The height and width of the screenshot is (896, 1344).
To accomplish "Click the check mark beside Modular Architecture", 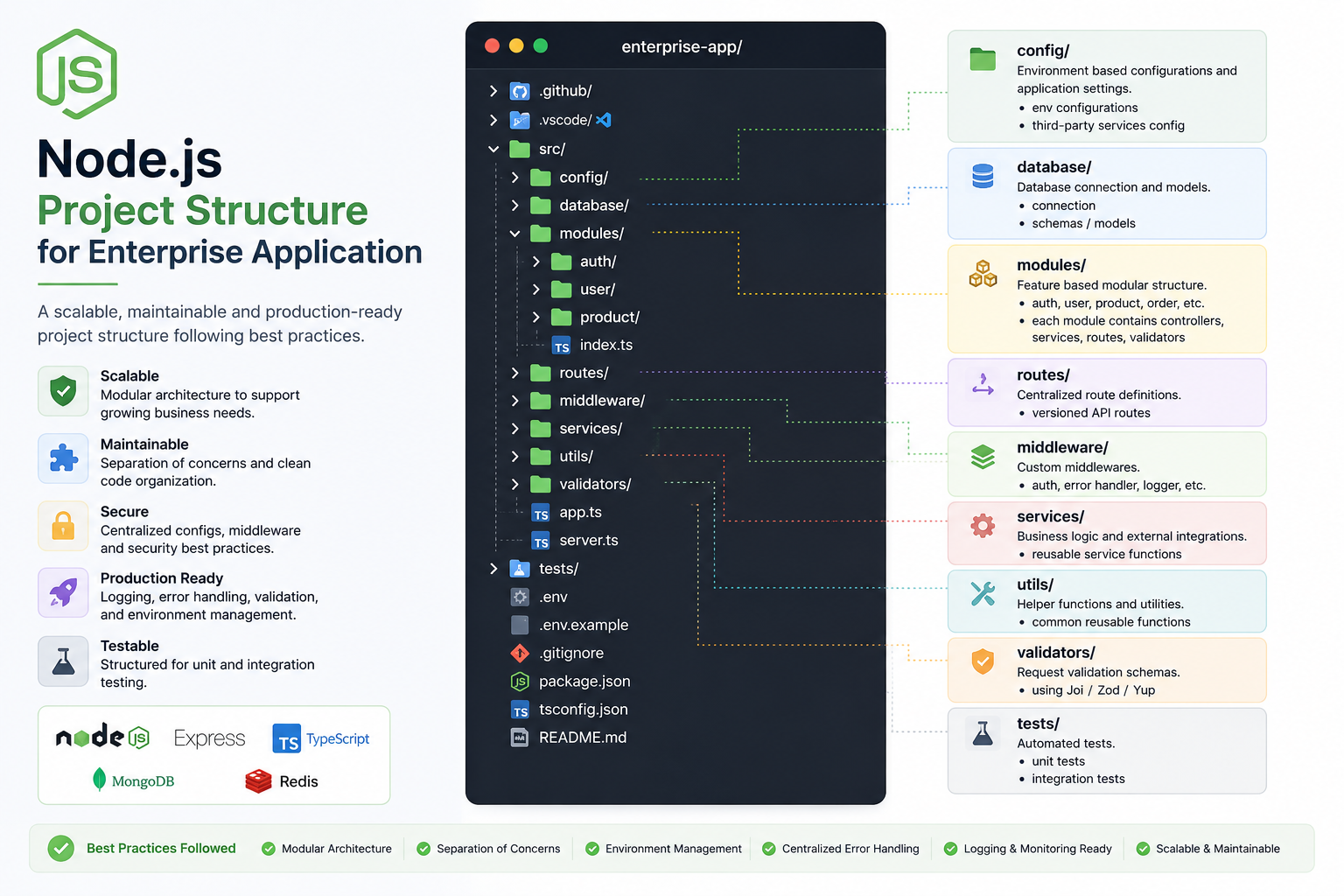I will (x=269, y=849).
